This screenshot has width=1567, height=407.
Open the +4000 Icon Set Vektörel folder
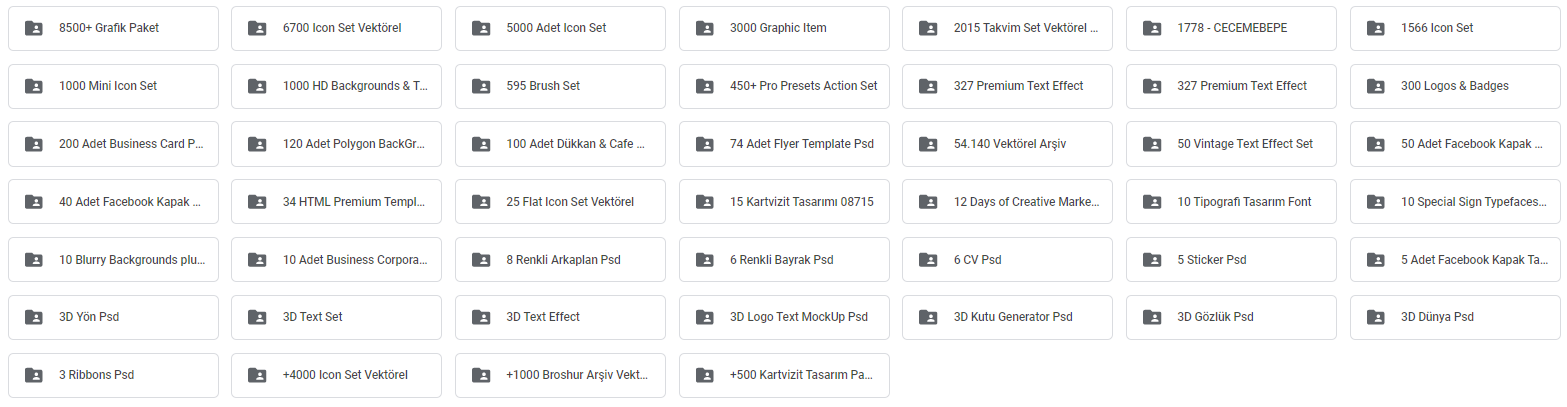click(x=345, y=376)
